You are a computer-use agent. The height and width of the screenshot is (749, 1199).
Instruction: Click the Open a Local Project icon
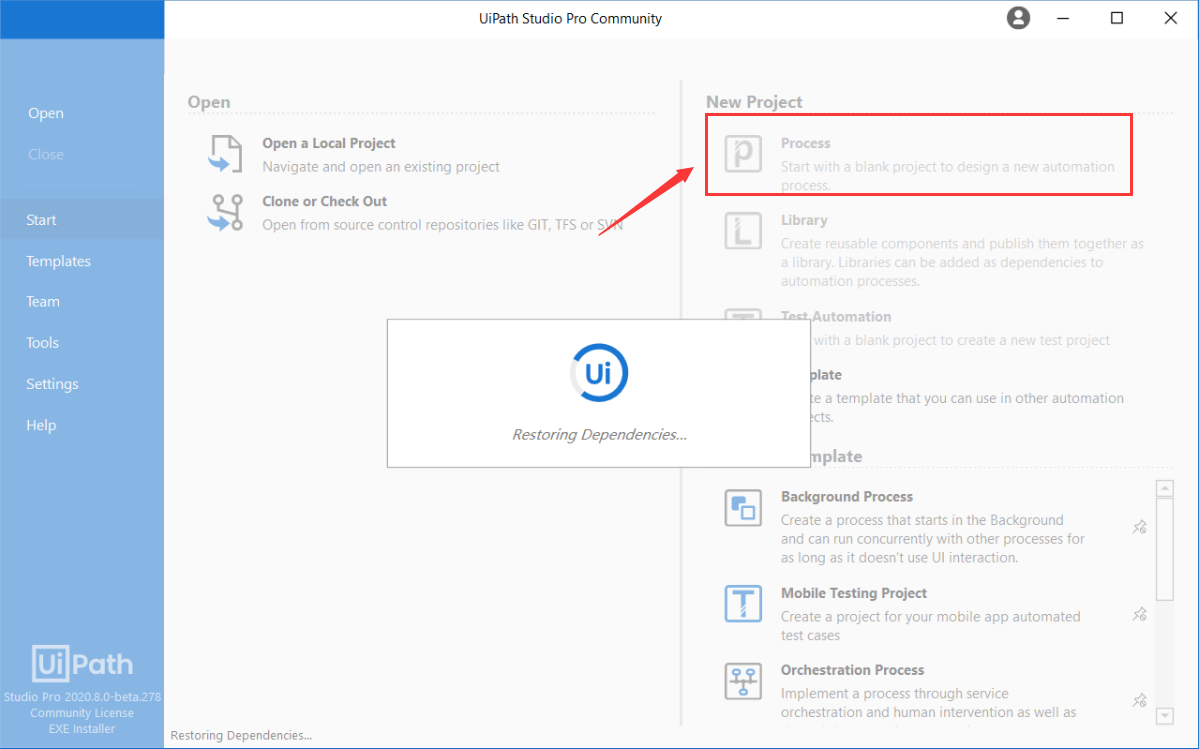click(222, 153)
